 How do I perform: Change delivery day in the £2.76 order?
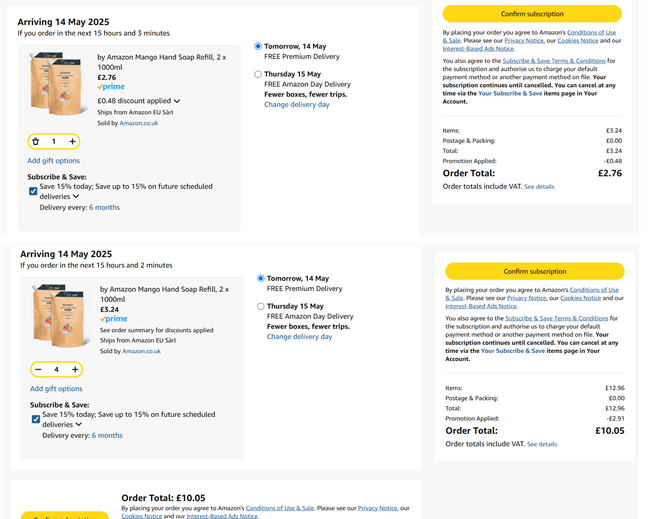click(x=297, y=104)
